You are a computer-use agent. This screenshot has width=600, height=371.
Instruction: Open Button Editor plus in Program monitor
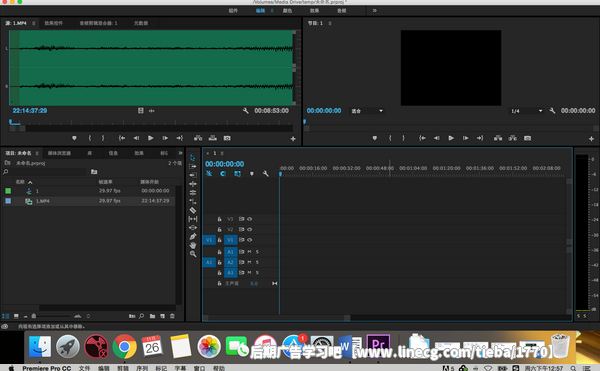point(591,139)
